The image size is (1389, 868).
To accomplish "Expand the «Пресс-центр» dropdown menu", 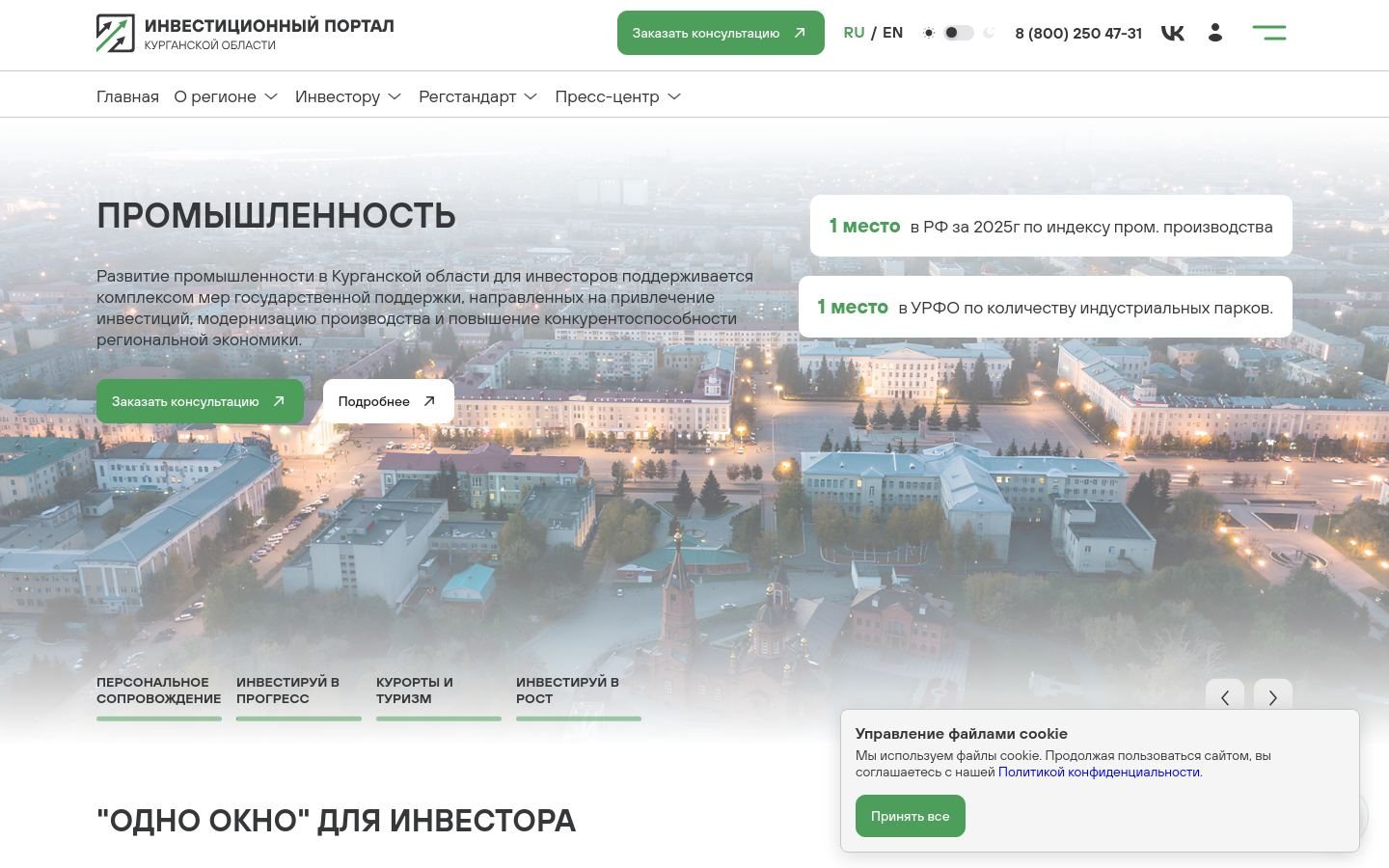I will 618,96.
